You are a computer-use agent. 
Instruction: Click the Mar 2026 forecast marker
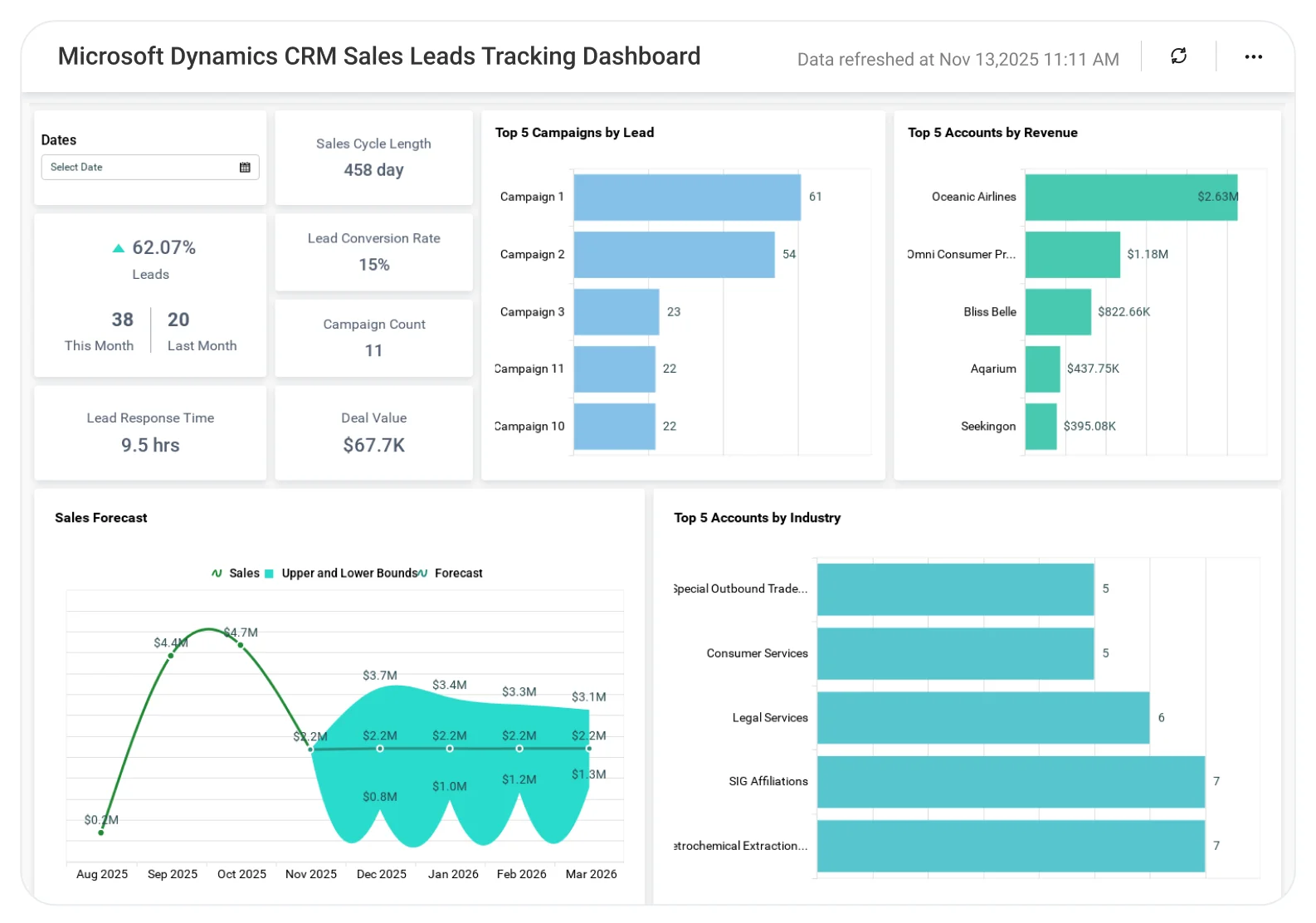(x=589, y=749)
